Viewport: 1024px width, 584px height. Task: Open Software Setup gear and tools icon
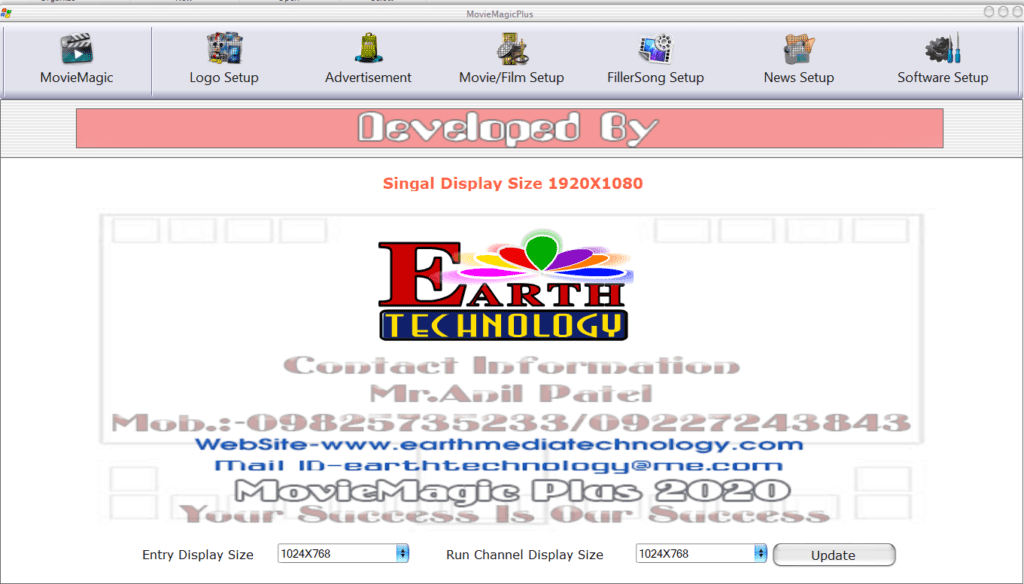(942, 49)
